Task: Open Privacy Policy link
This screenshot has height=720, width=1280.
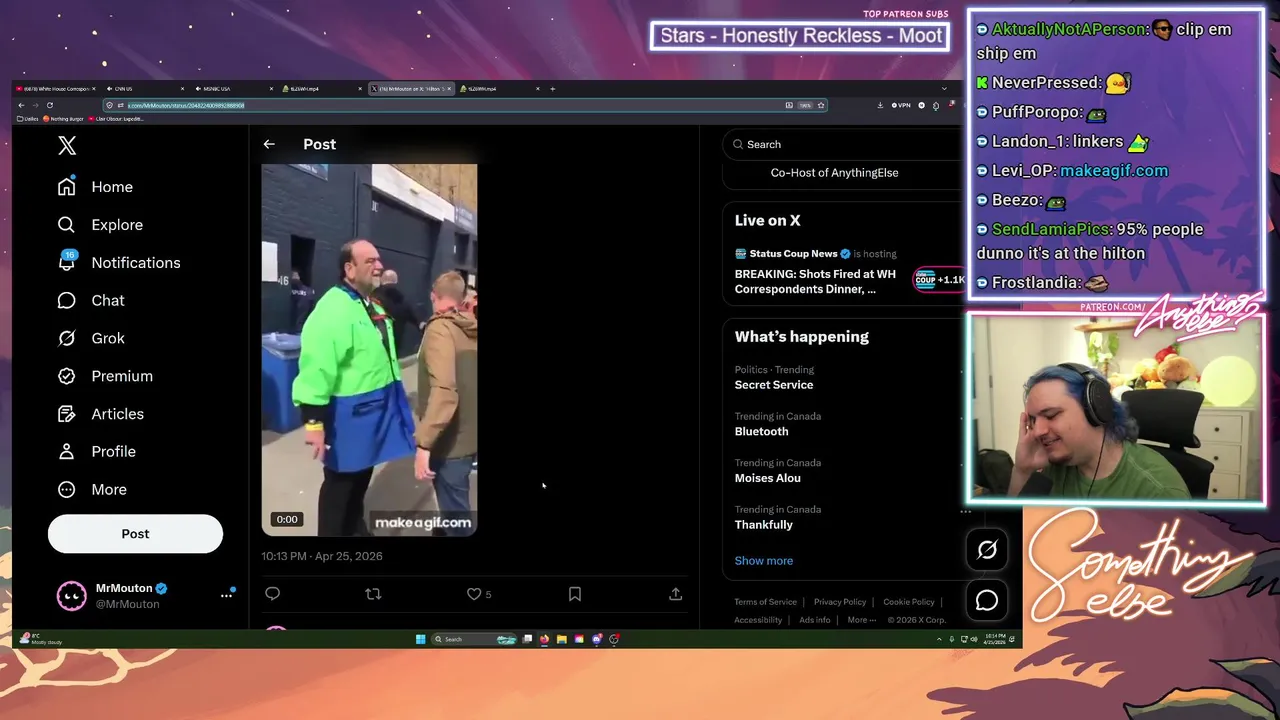Action: [840, 602]
